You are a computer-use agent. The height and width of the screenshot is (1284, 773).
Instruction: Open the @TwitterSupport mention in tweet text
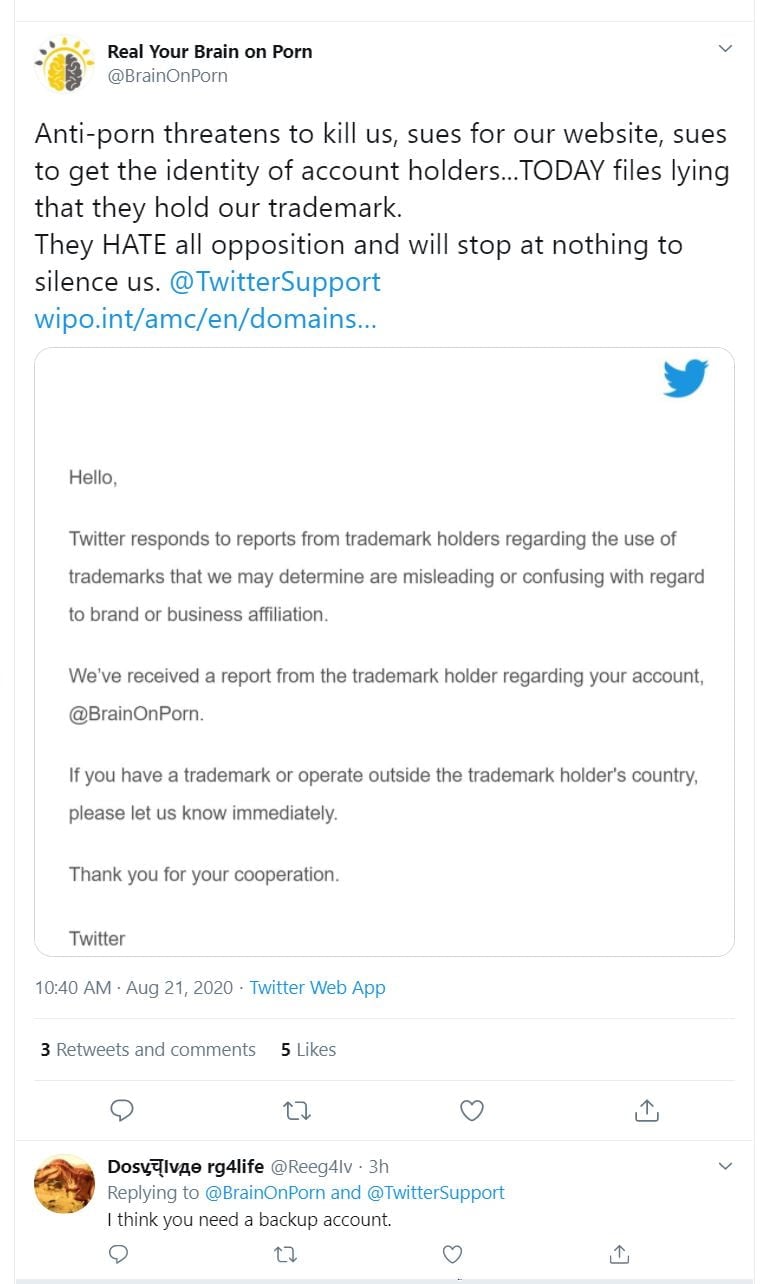tap(275, 282)
